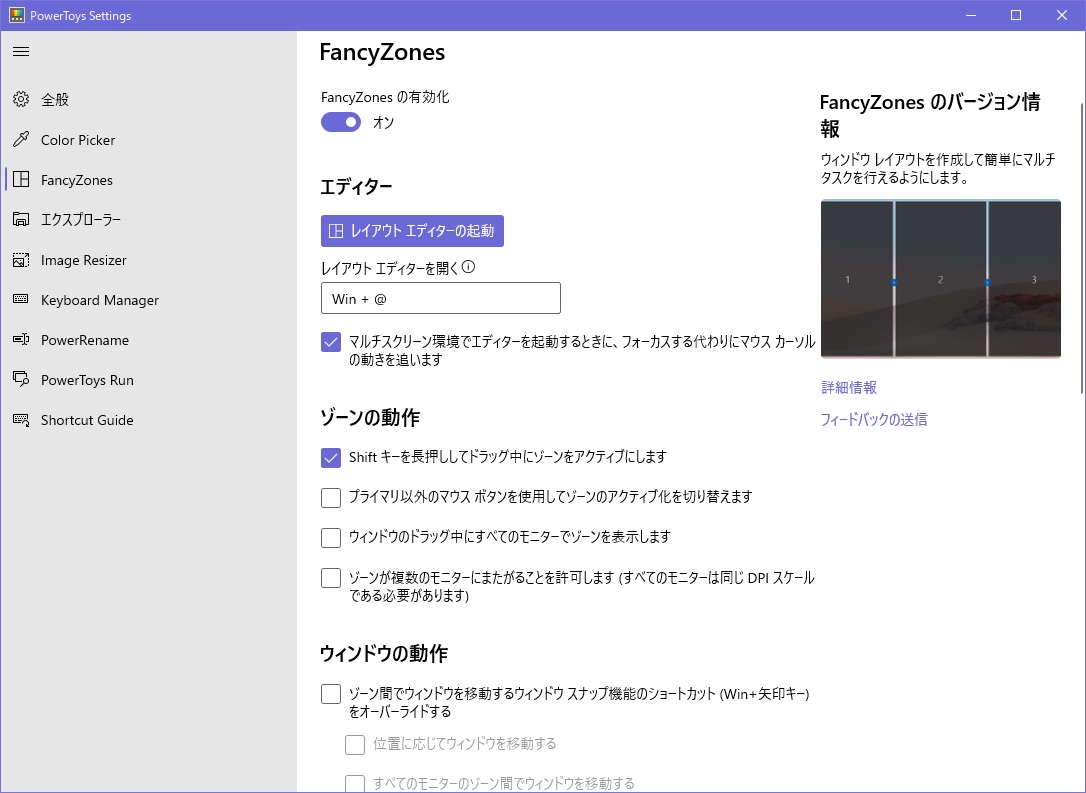The width and height of the screenshot is (1086, 793).
Task: Toggle the FancyZones の有効化 switch off
Action: click(341, 122)
